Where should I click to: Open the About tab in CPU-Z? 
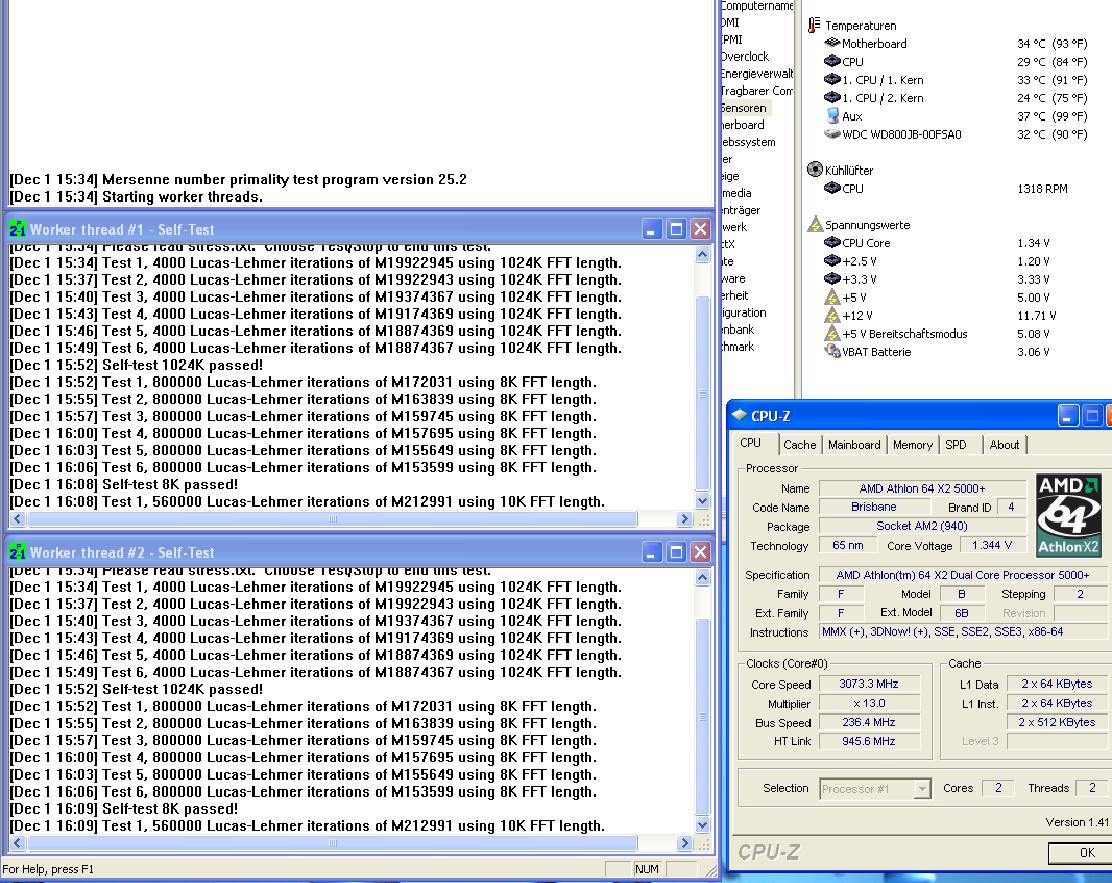[1003, 445]
